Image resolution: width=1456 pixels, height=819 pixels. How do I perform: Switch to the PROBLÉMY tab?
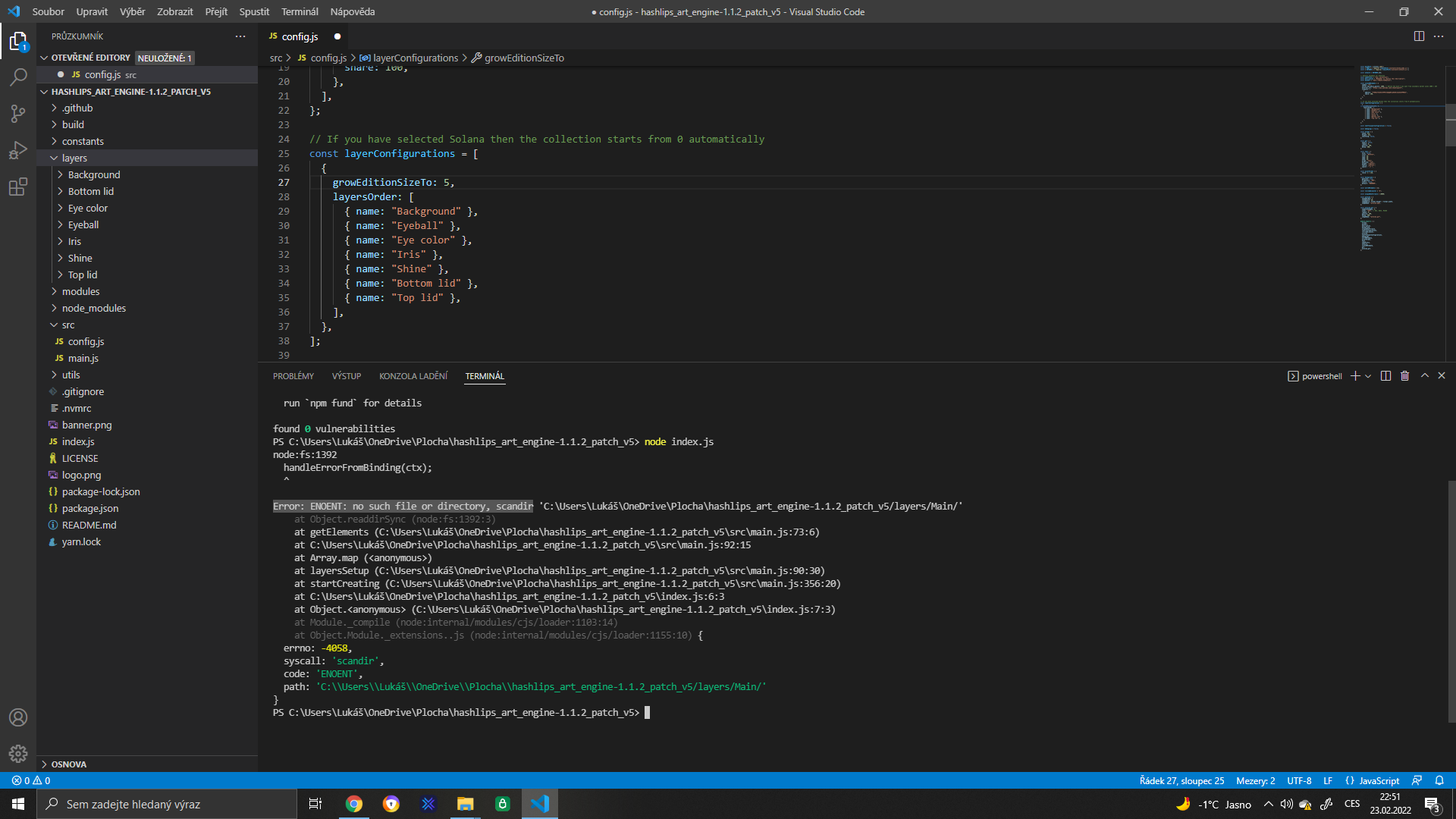[x=293, y=375]
